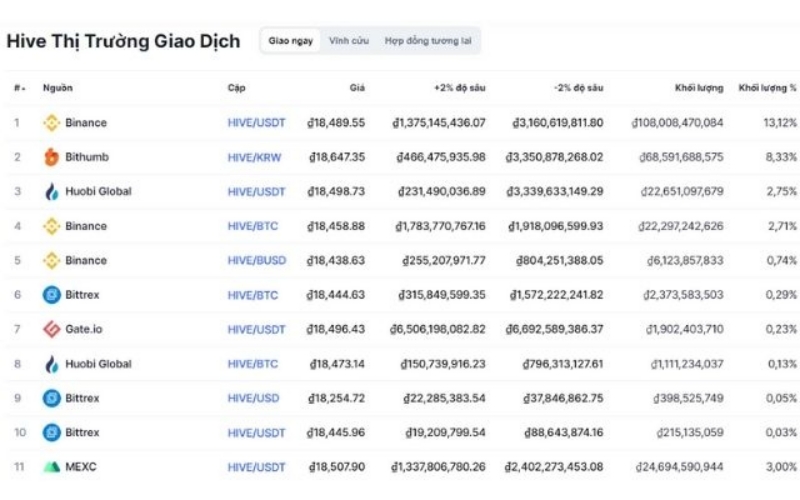Click the Bithumb exchange name
The image size is (800, 500).
pos(87,157)
